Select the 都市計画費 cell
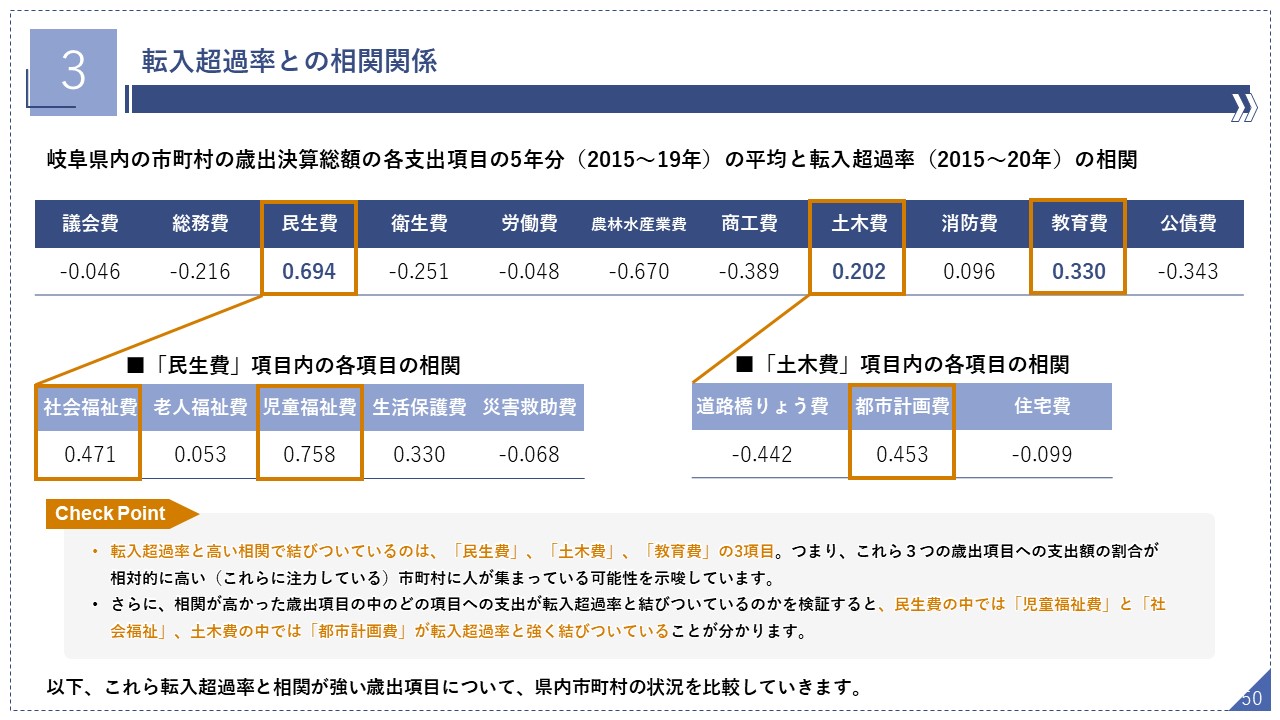1280x720 pixels. [x=902, y=407]
